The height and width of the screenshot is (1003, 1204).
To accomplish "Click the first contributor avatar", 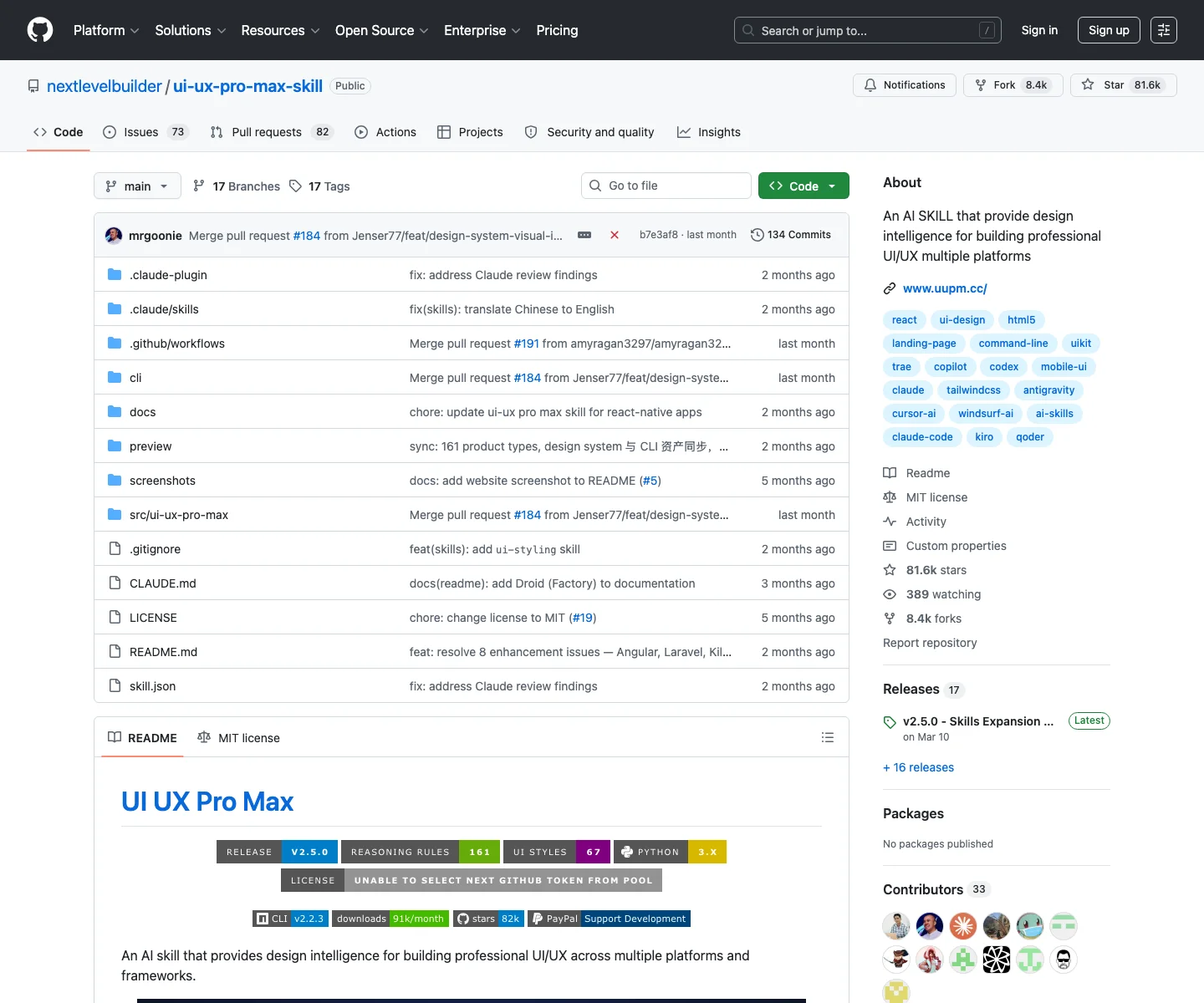I will [896, 926].
